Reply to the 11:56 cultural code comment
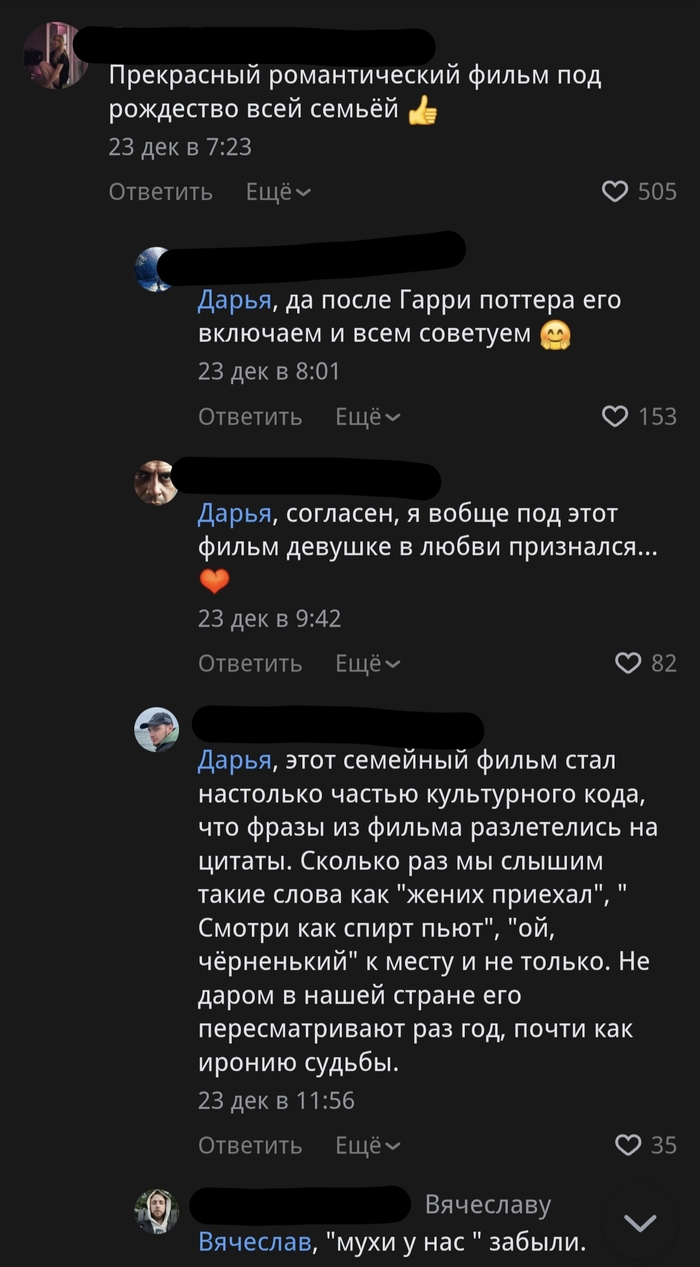This screenshot has width=700, height=1267. [x=250, y=1145]
